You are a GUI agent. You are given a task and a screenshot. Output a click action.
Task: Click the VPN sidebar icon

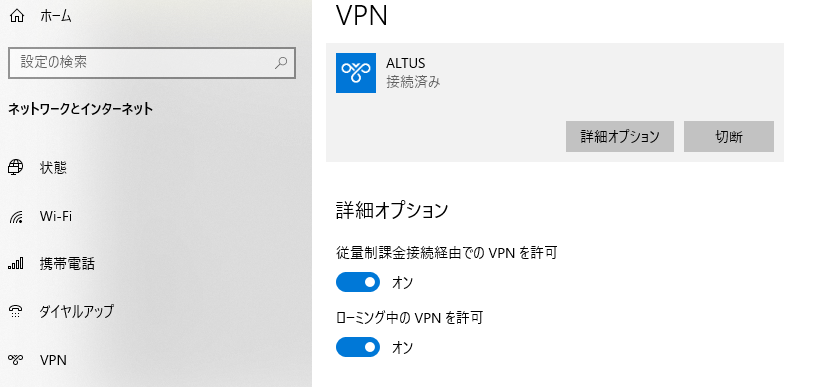point(16,360)
